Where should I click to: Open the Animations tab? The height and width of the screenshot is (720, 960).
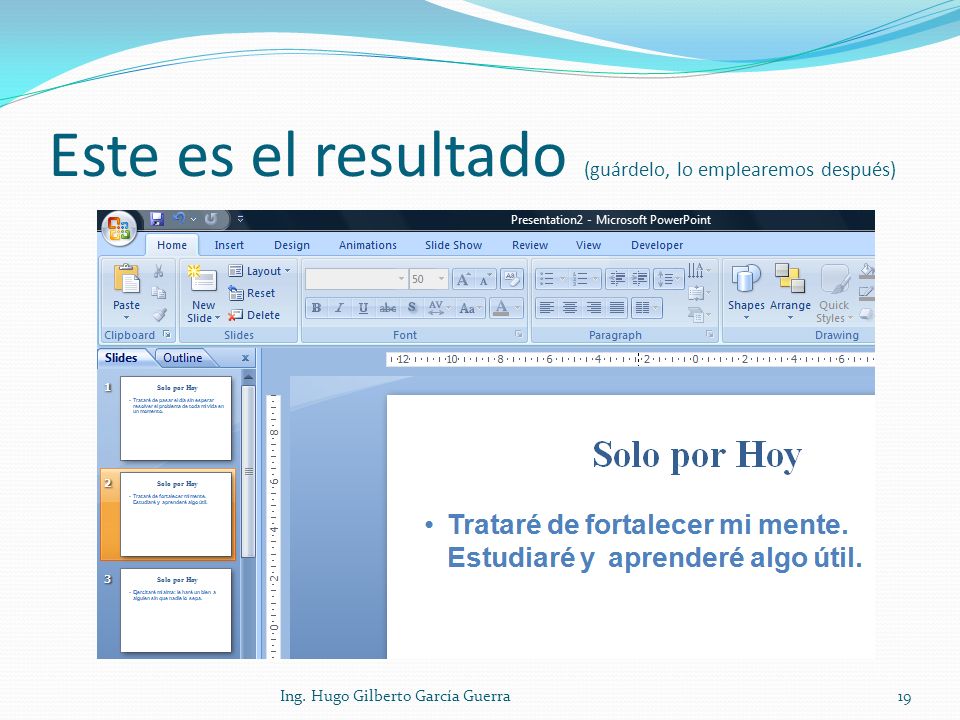tap(367, 245)
